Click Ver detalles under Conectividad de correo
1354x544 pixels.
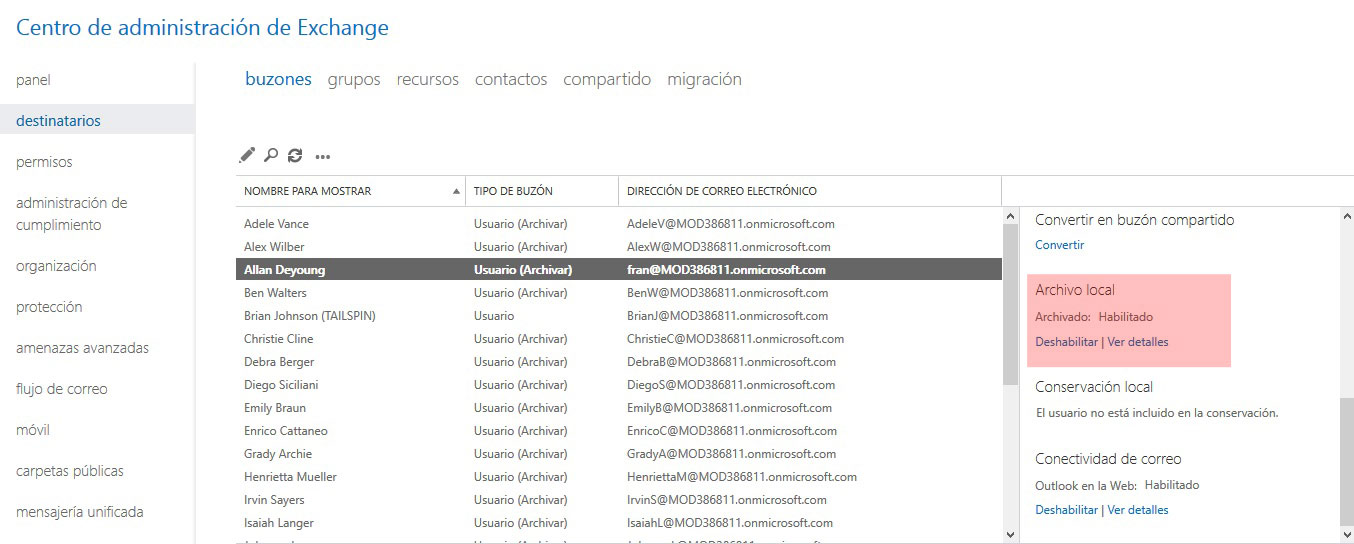(1138, 510)
